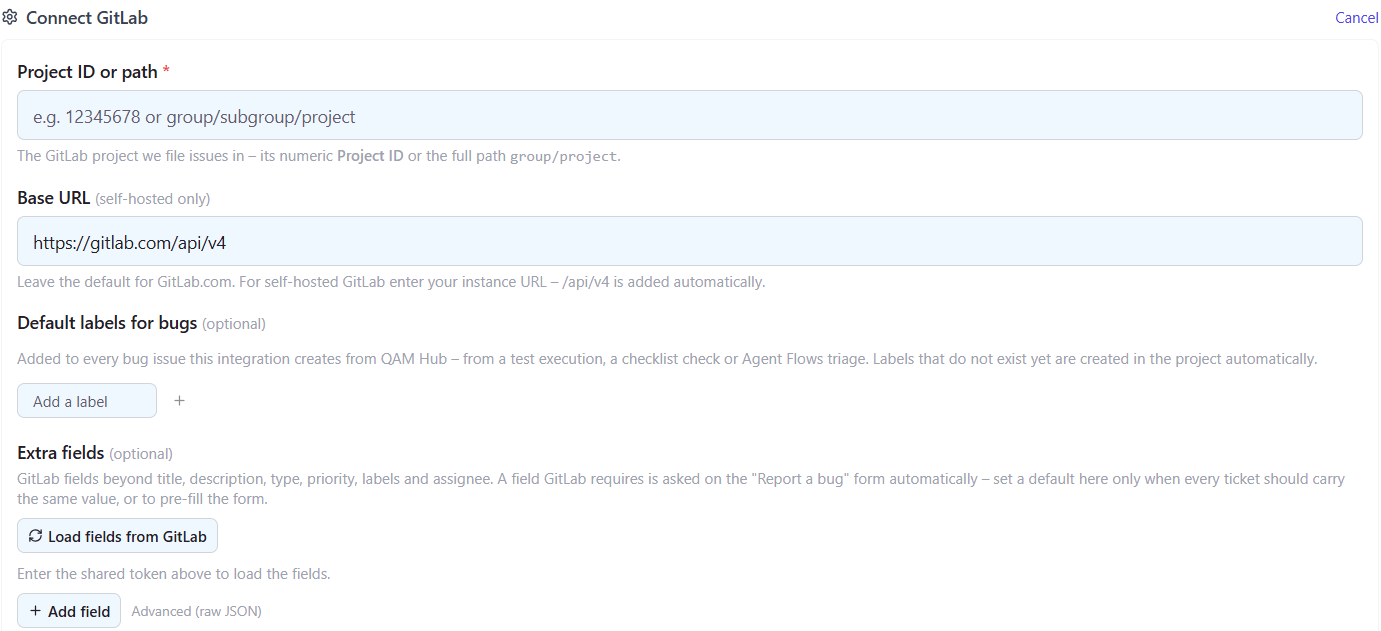Click the Add field button
The height and width of the screenshot is (631, 1381).
(69, 611)
